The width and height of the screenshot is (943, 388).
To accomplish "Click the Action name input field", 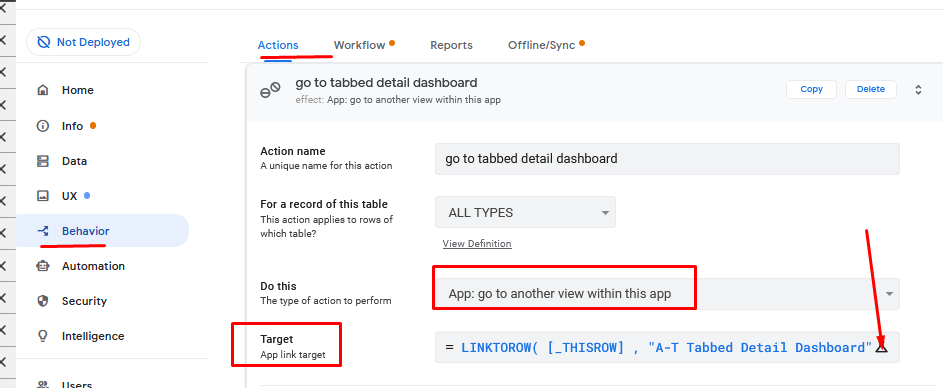I will (667, 159).
